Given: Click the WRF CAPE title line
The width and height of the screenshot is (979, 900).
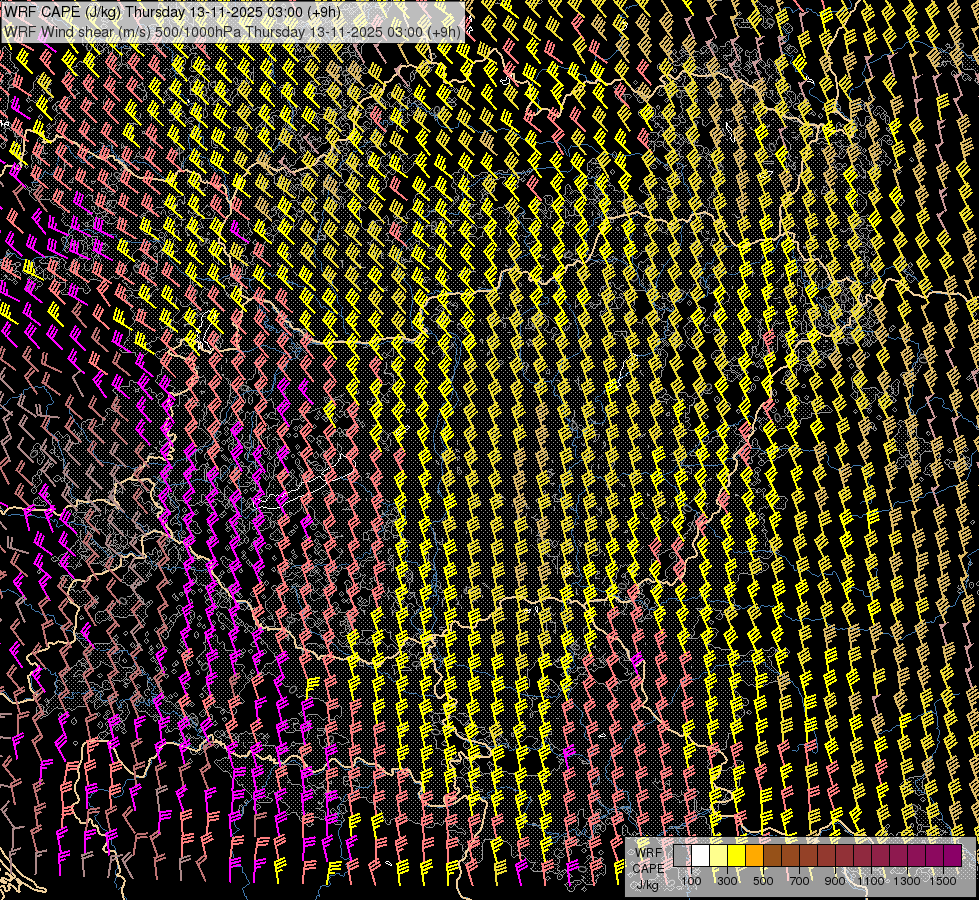Looking at the screenshot, I should [x=172, y=13].
